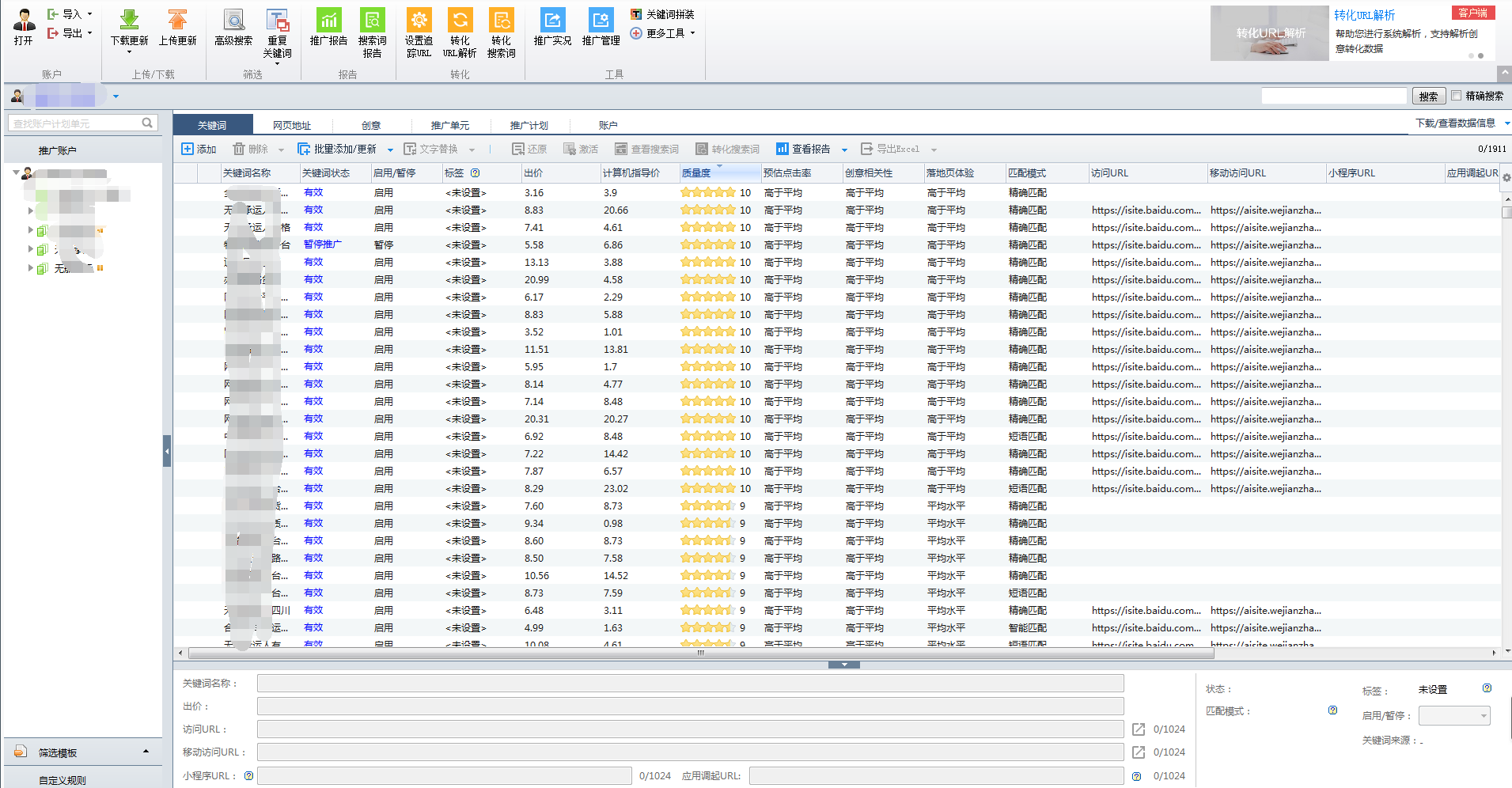Click the 推广管理 icon
The image size is (1512, 788).
pos(601,21)
